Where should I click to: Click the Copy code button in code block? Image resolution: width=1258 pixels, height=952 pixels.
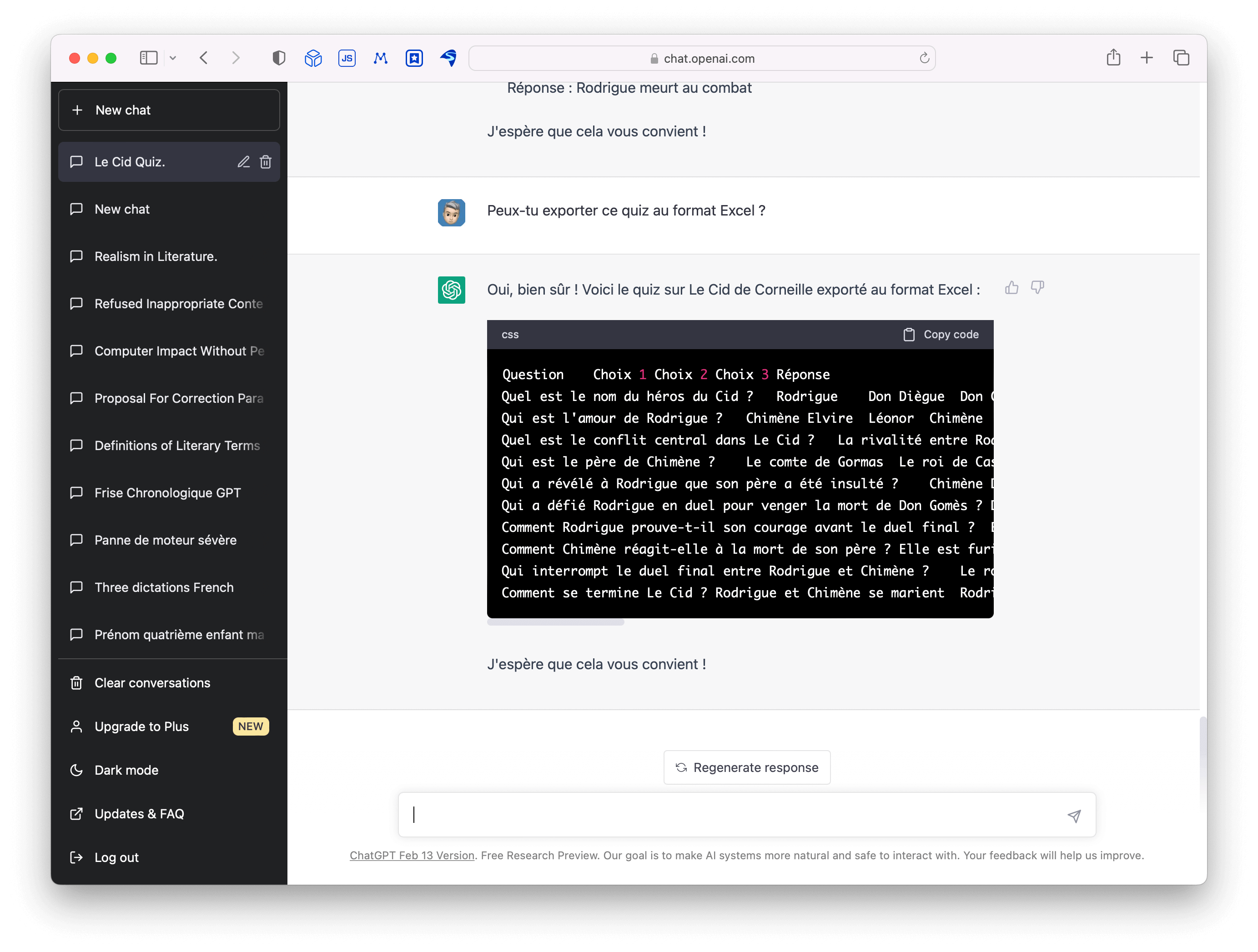tap(941, 334)
